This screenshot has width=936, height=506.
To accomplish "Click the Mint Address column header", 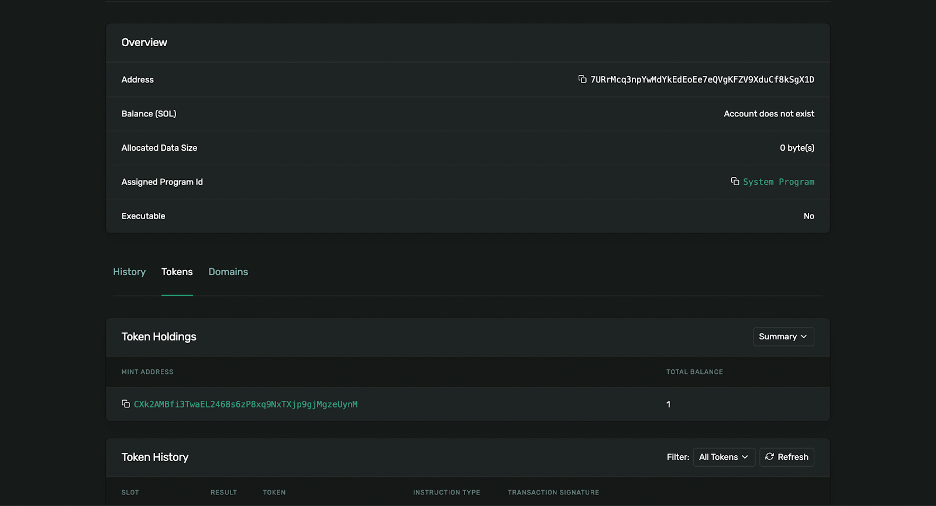I will 147,372.
